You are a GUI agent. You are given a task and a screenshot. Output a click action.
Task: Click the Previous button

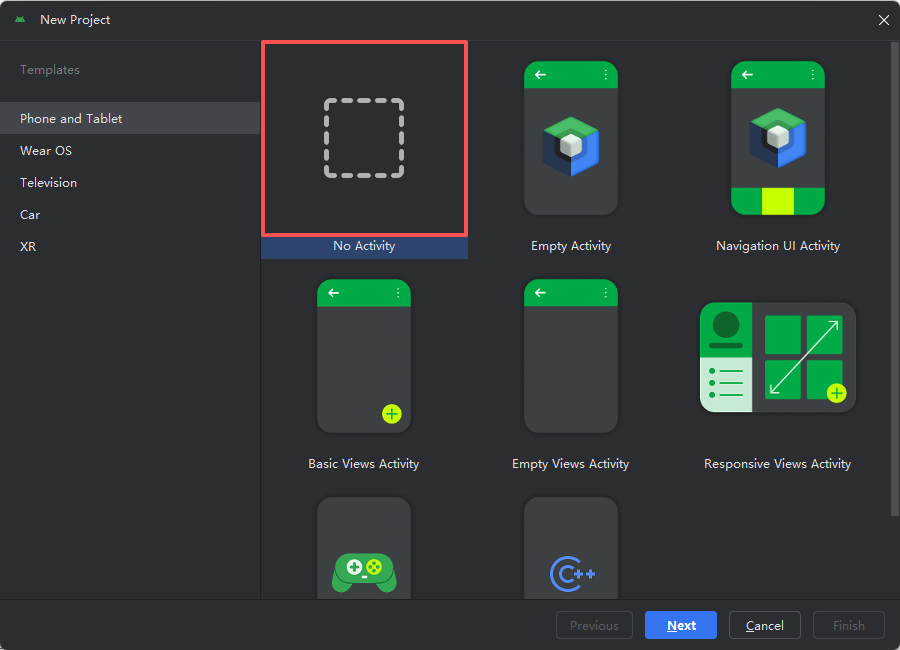click(594, 625)
